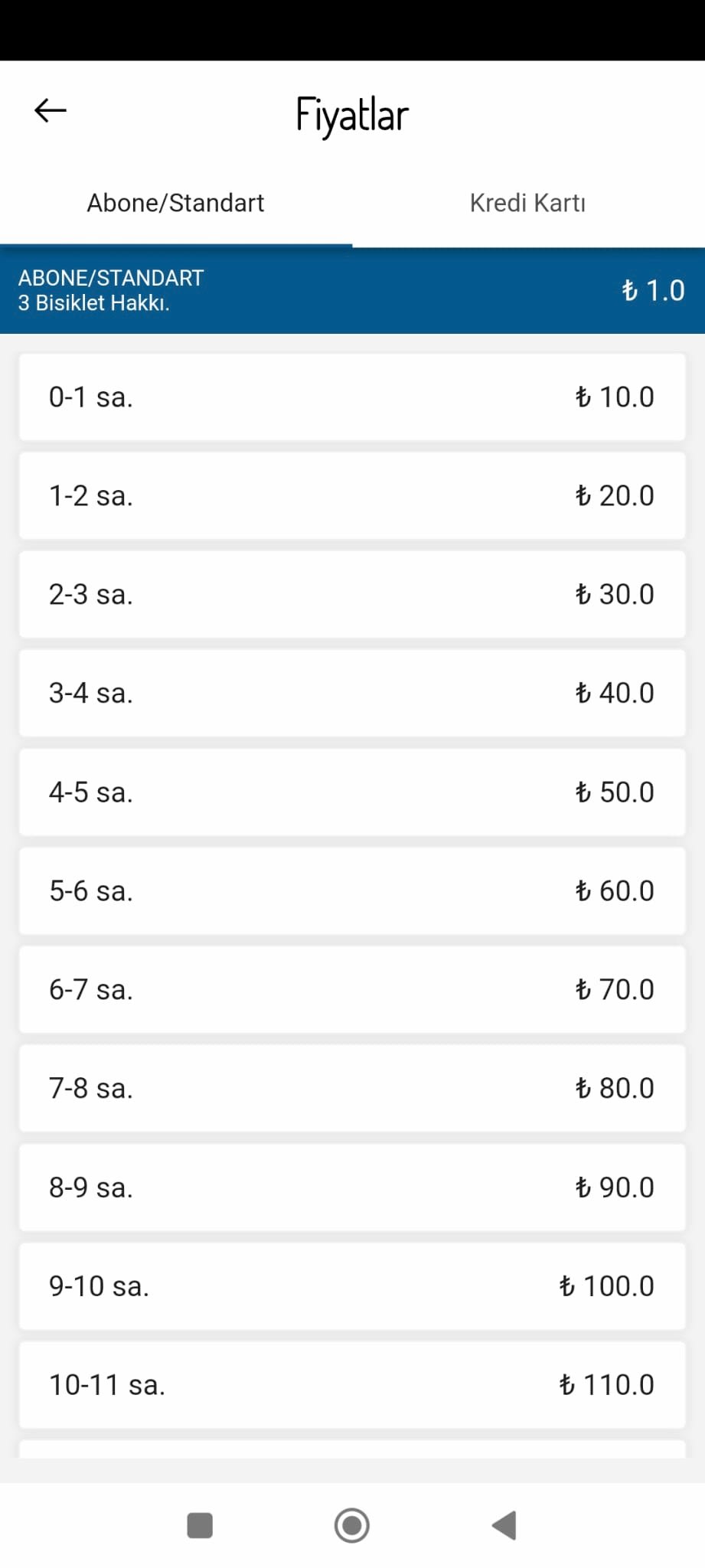This screenshot has height=1568, width=705.
Task: Tap the 8-9 sa. pricing card
Action: (352, 1187)
